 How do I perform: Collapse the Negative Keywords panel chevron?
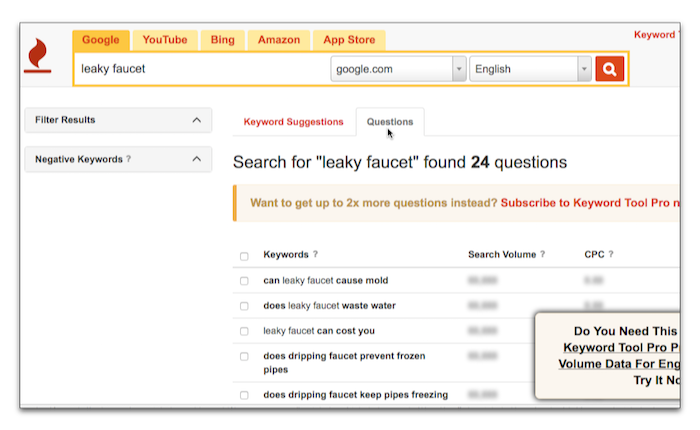tap(196, 159)
